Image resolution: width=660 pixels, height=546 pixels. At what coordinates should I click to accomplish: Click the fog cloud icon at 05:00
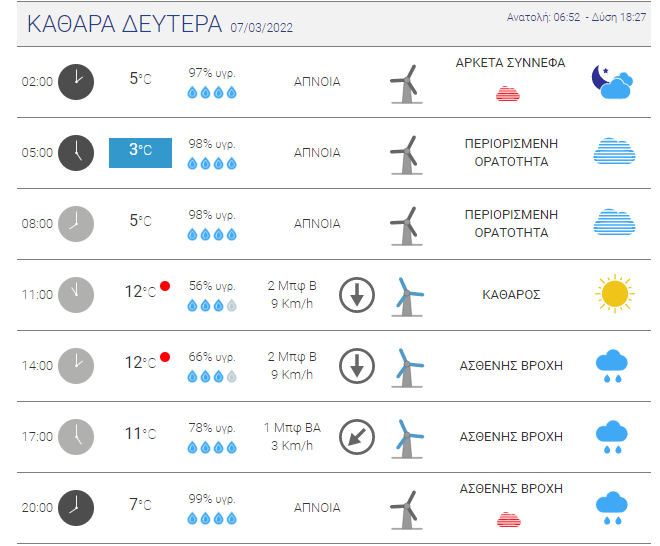(x=613, y=153)
